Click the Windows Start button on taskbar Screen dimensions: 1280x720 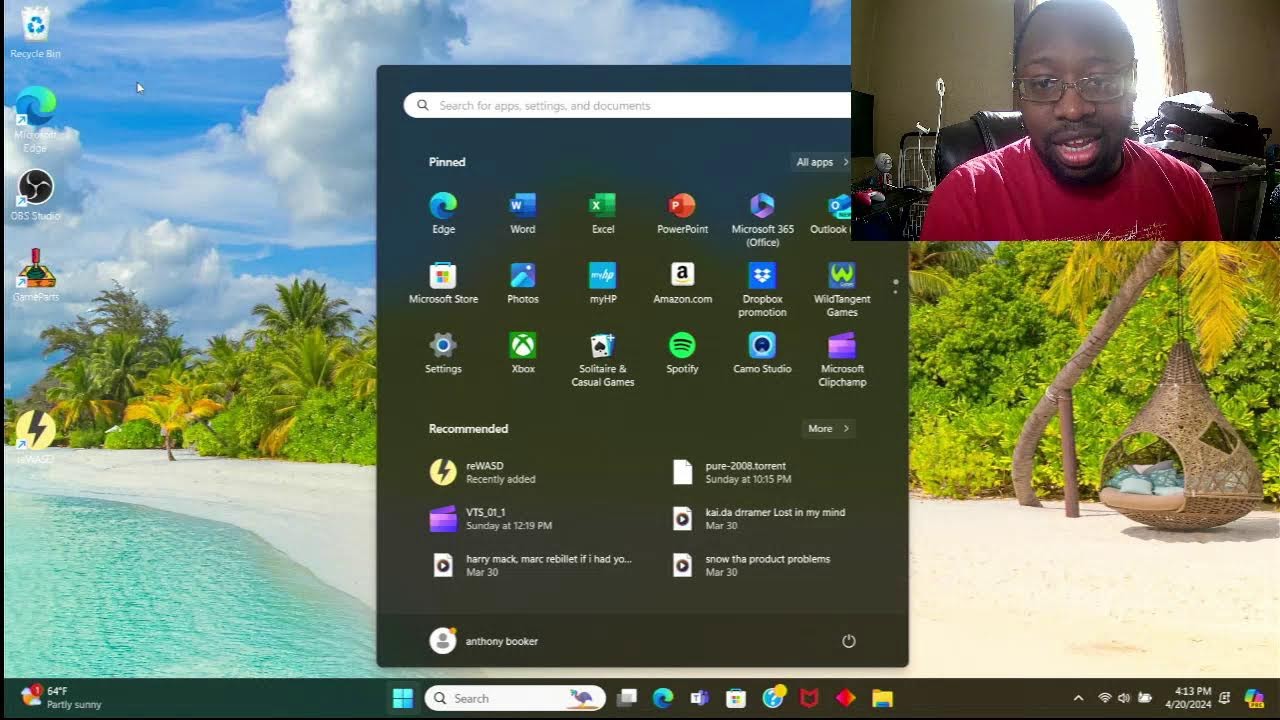pyautogui.click(x=403, y=698)
